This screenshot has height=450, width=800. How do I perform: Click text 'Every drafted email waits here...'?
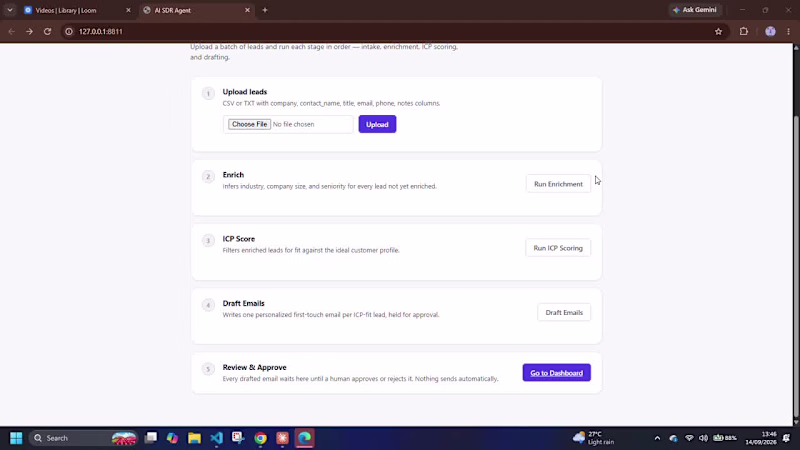coord(360,379)
